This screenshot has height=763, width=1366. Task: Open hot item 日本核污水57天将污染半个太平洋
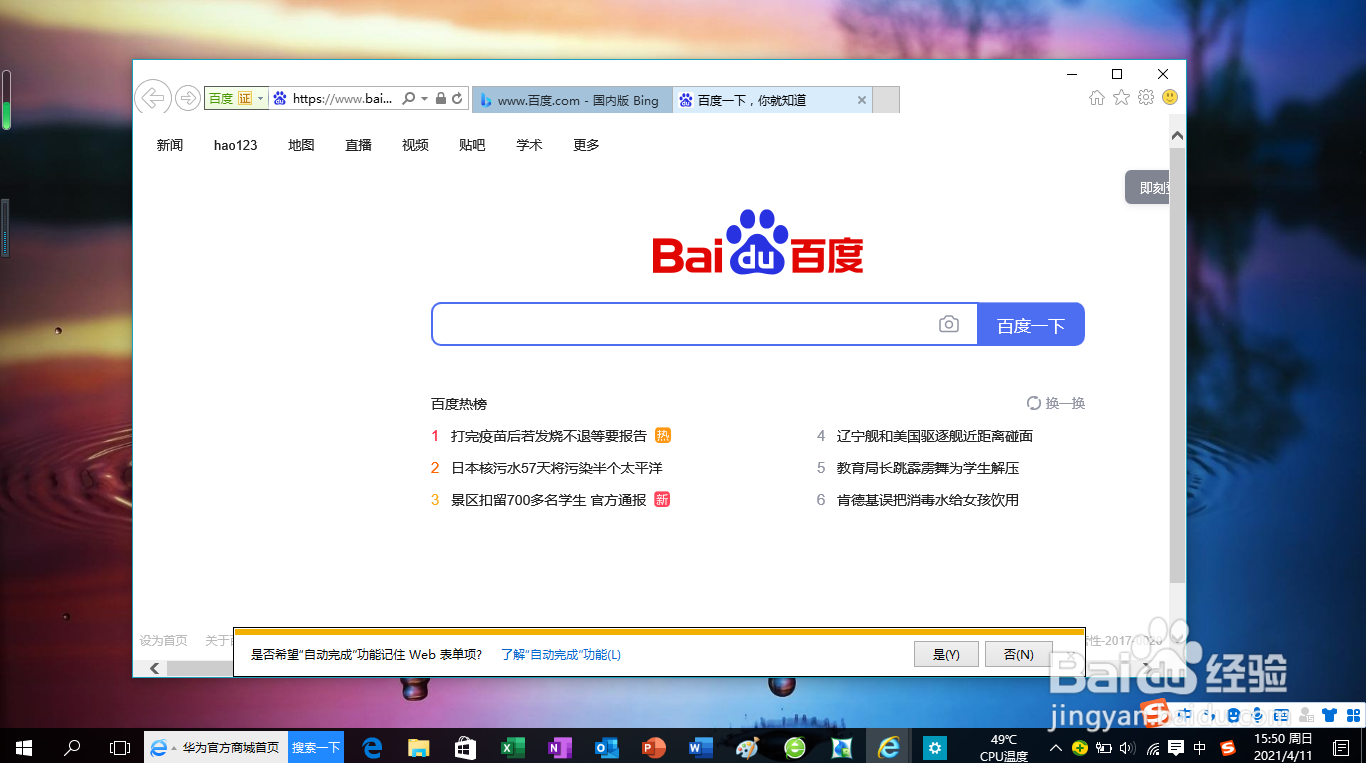coord(557,468)
